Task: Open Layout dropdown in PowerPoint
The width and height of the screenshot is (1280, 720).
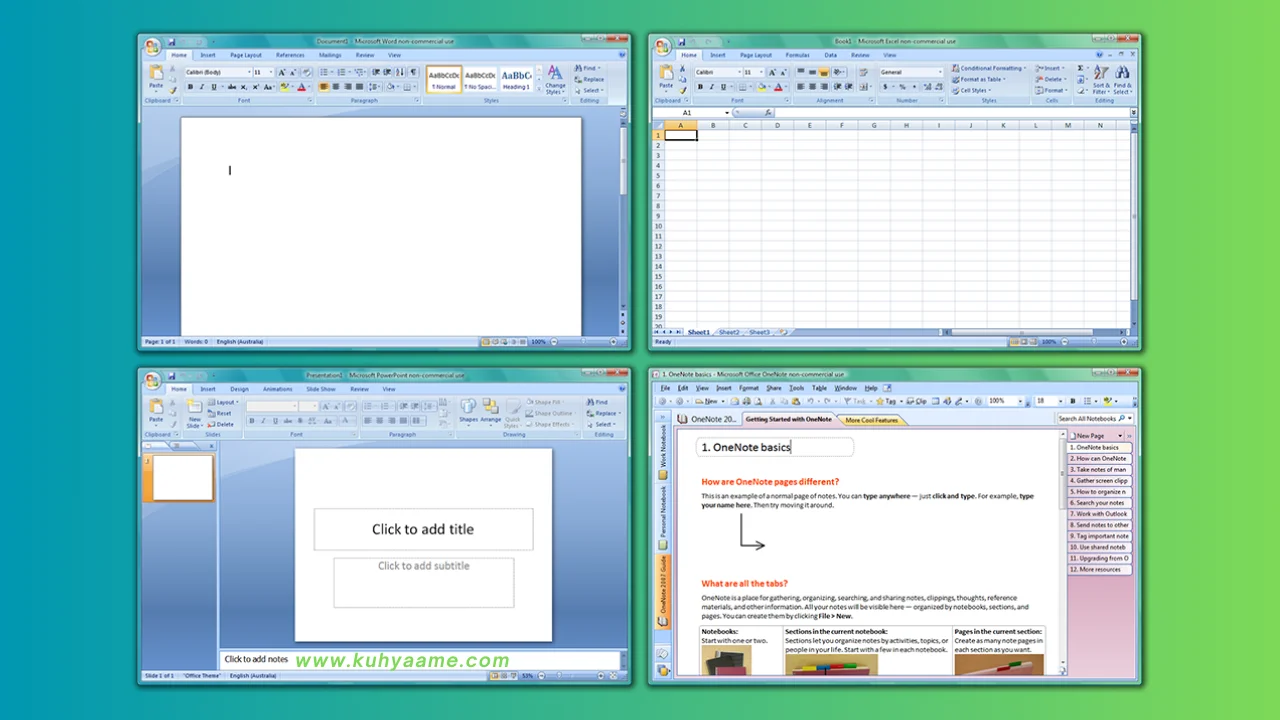Action: [x=223, y=402]
